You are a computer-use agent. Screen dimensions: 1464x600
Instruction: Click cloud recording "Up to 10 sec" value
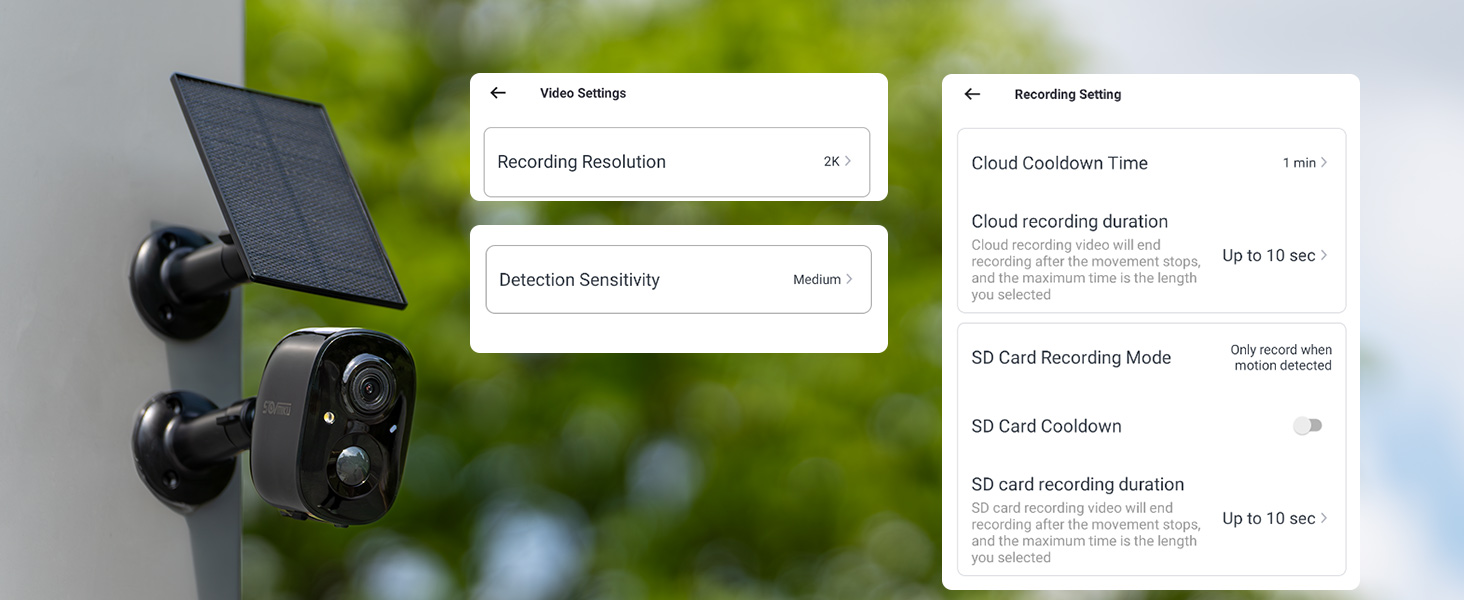point(1268,256)
